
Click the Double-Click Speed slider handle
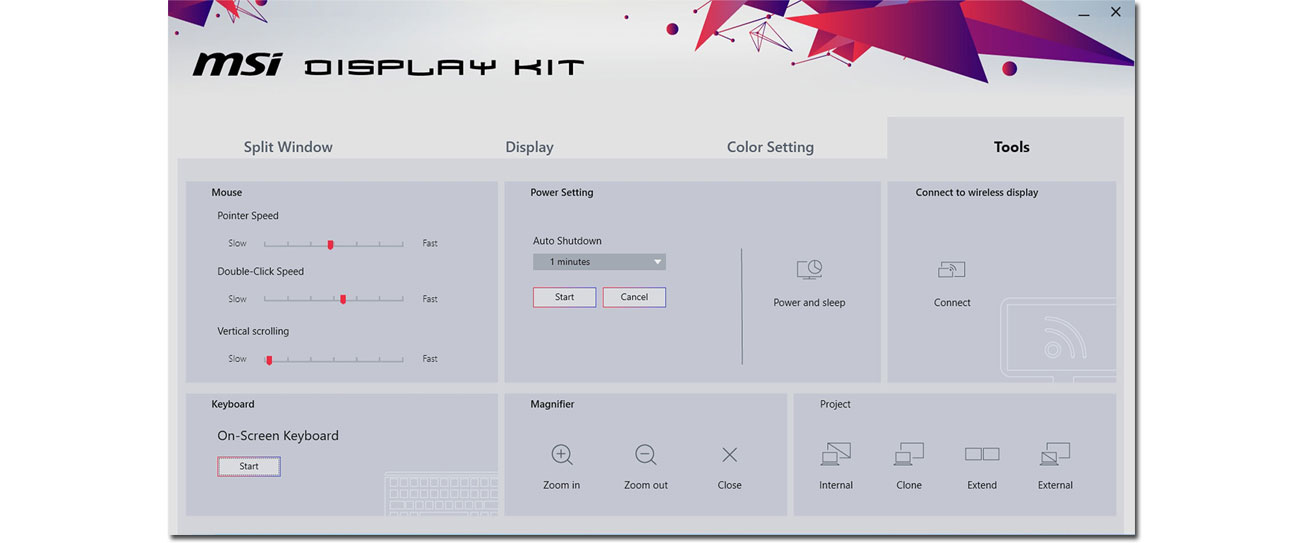[343, 299]
